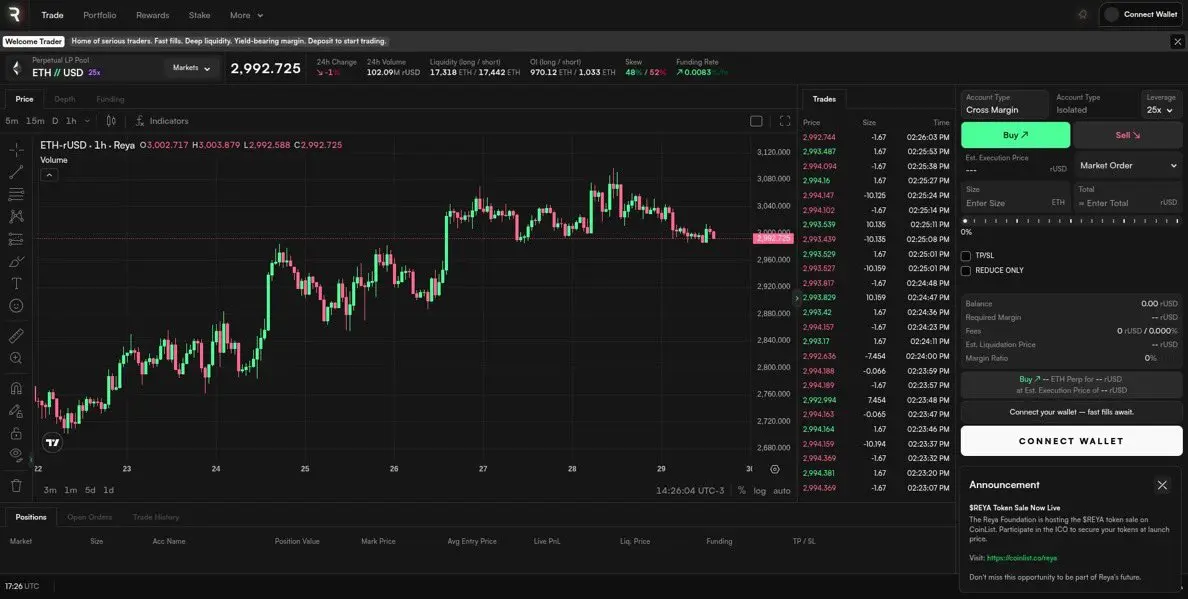Click the large CONNECT WALLET button

tap(1071, 441)
